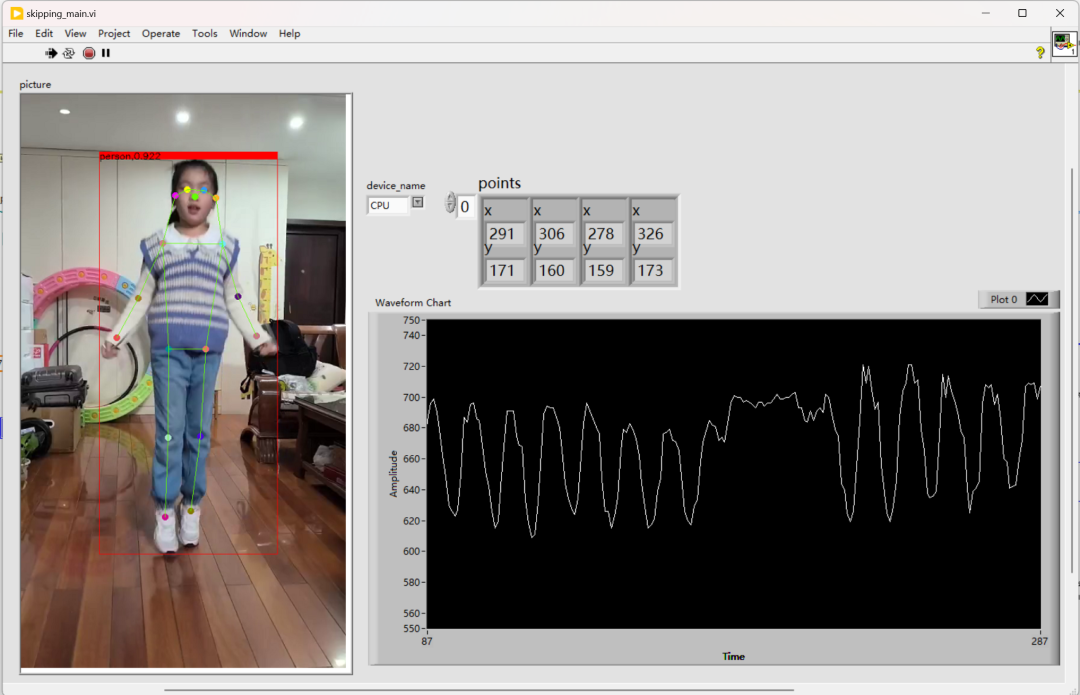The width and height of the screenshot is (1080, 695).
Task: Click the y value 173
Action: 654,270
